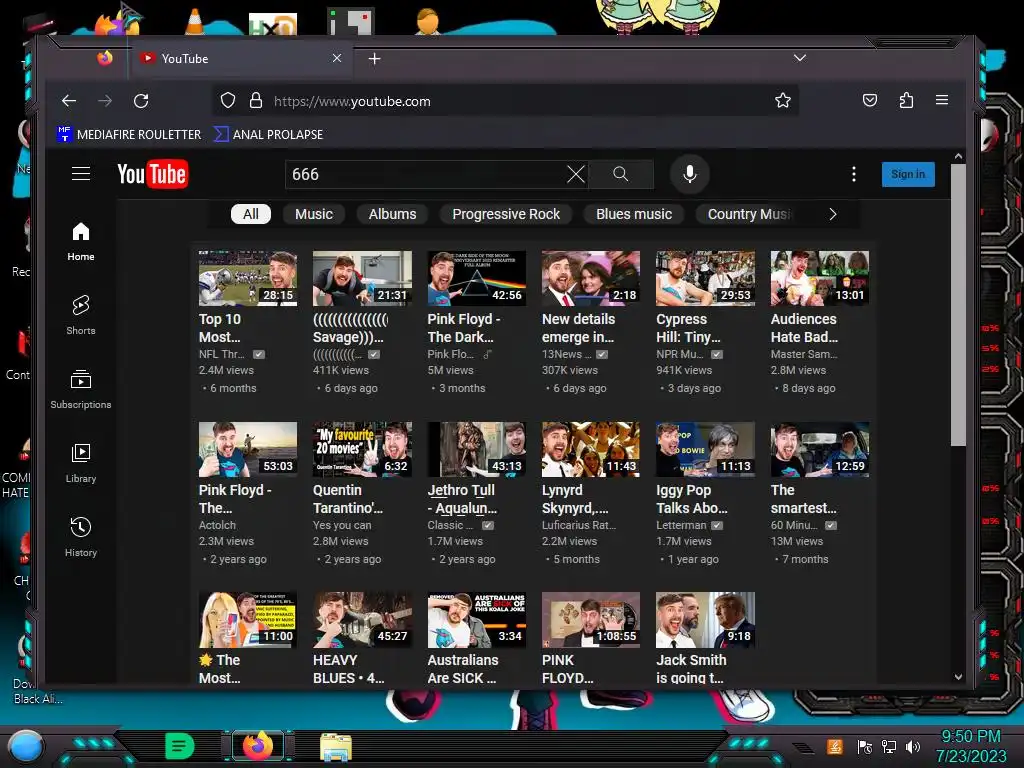Screen dimensions: 1024x768
Task: Open the list all tabs dropdown
Action: coord(799,58)
